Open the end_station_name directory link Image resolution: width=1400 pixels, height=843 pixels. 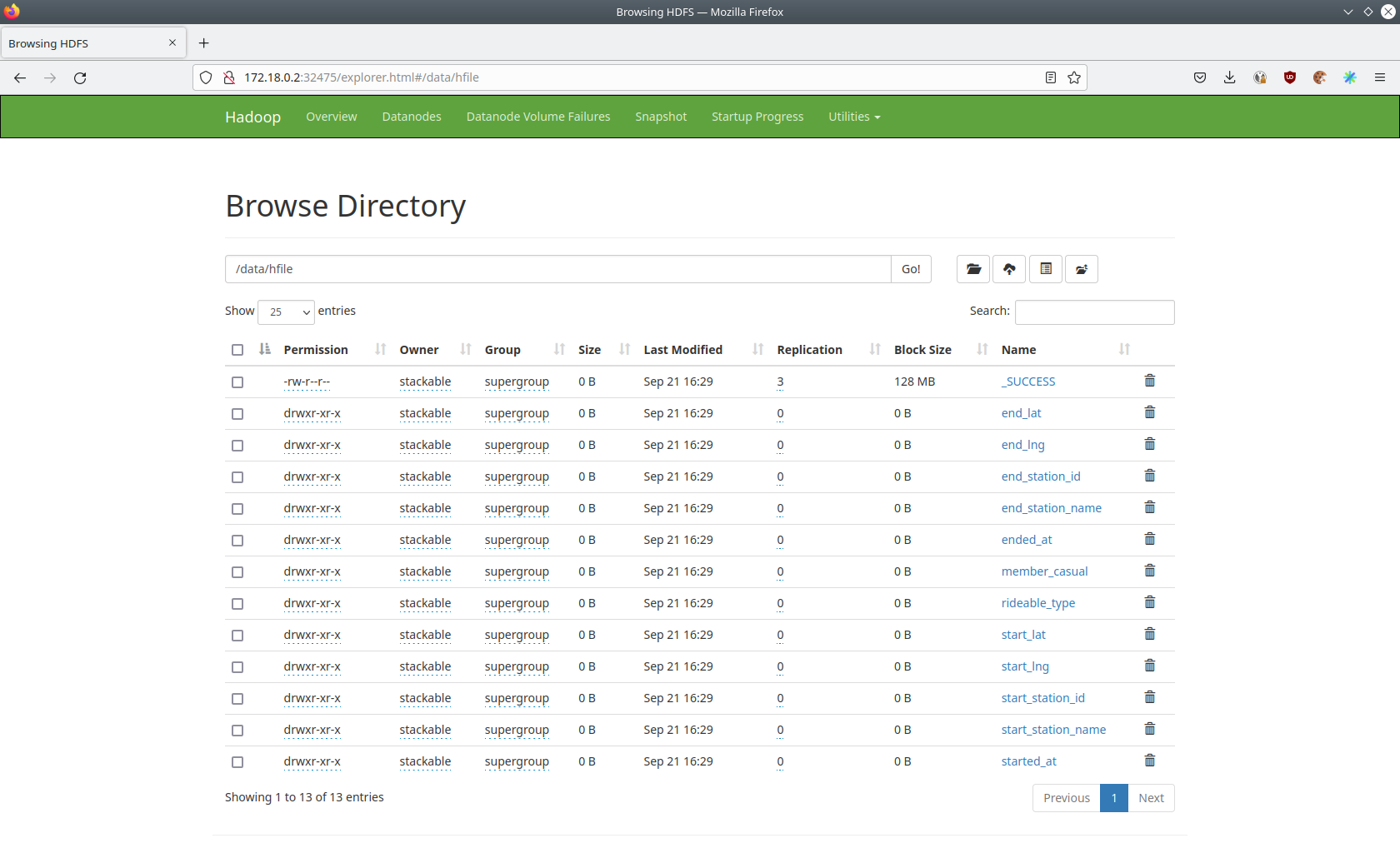(x=1051, y=507)
